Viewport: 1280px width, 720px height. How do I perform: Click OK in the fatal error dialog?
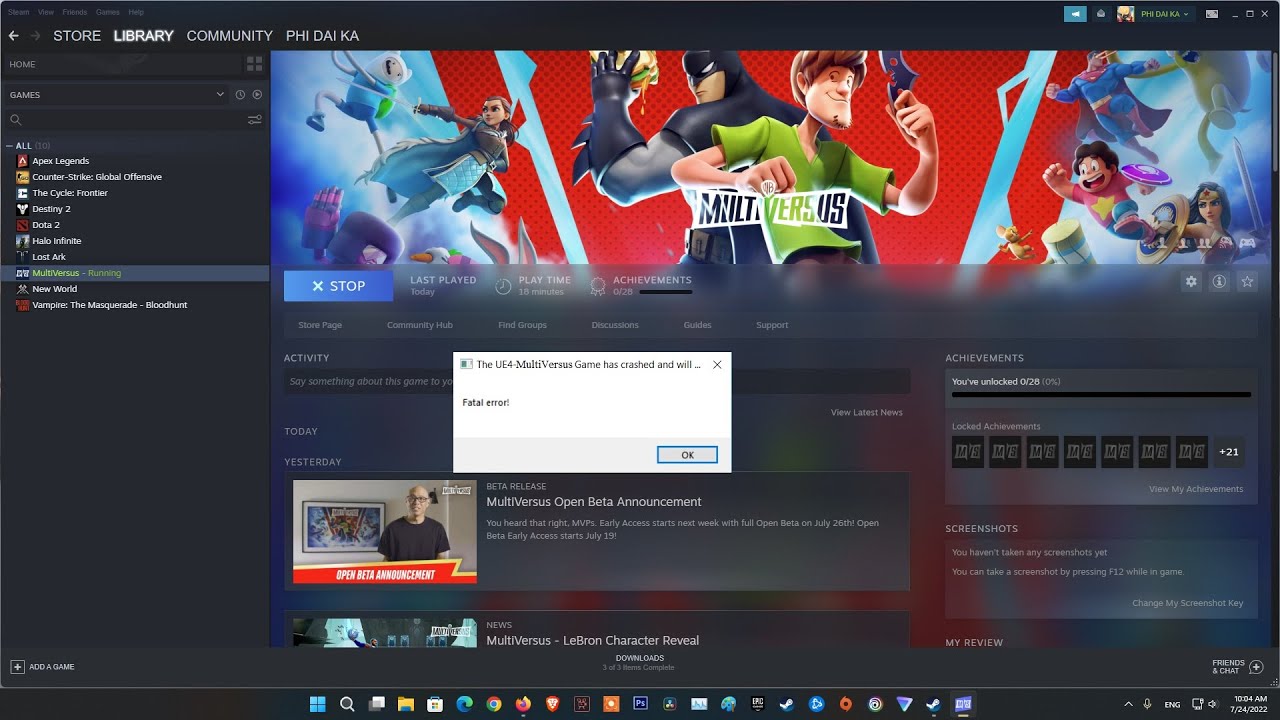687,455
